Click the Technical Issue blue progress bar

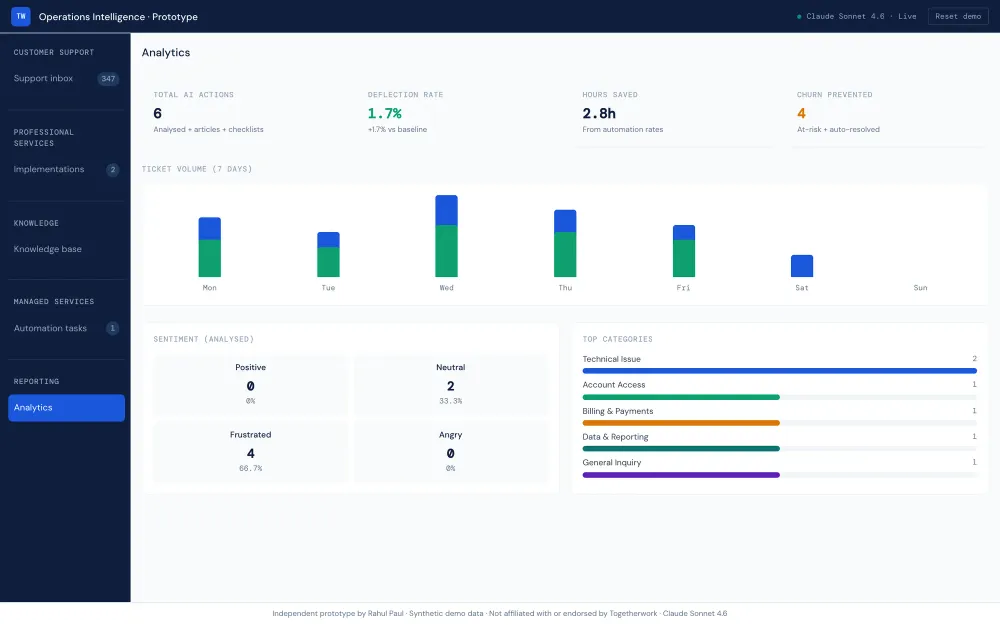[x=779, y=371]
